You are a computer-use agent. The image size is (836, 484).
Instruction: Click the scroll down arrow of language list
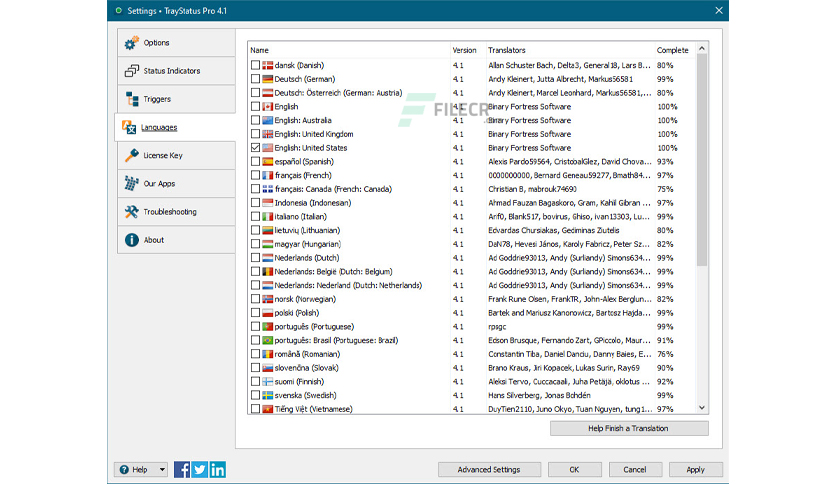[702, 407]
